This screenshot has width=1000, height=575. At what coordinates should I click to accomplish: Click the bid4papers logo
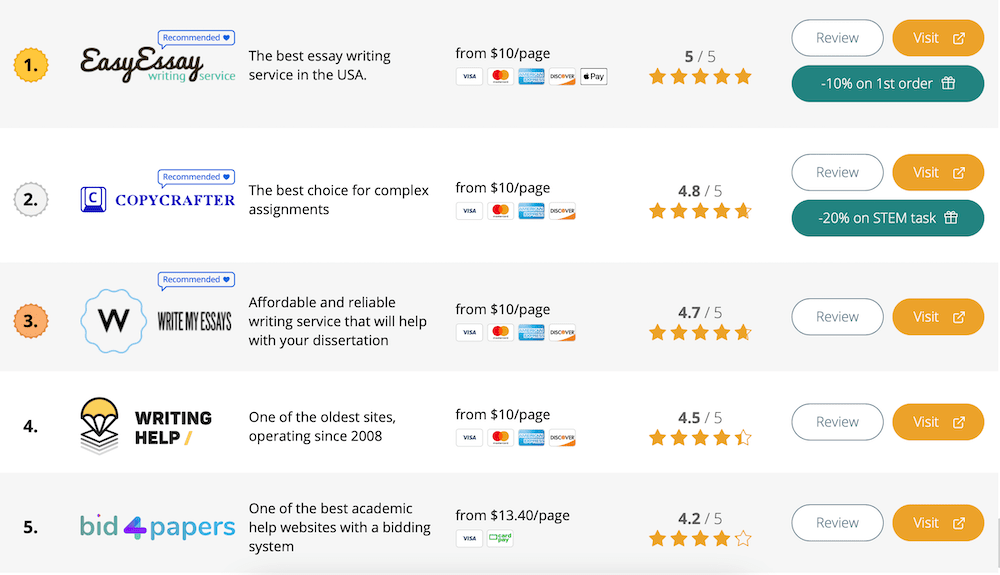(x=158, y=527)
